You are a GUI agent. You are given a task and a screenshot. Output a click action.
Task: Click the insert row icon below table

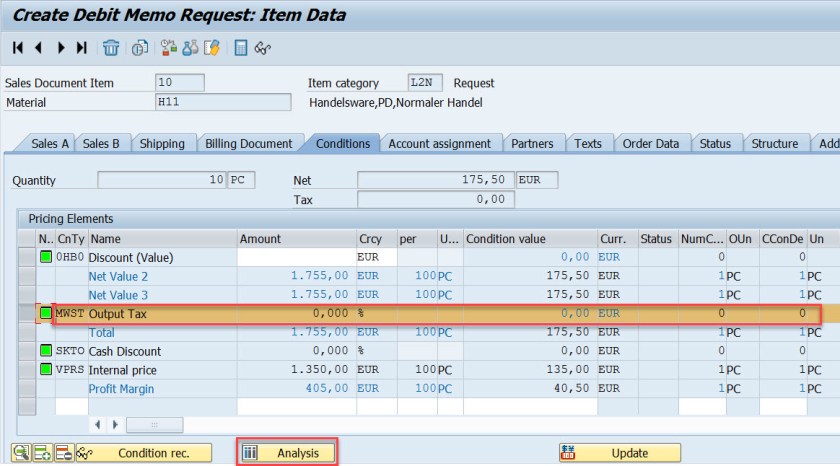(42, 453)
